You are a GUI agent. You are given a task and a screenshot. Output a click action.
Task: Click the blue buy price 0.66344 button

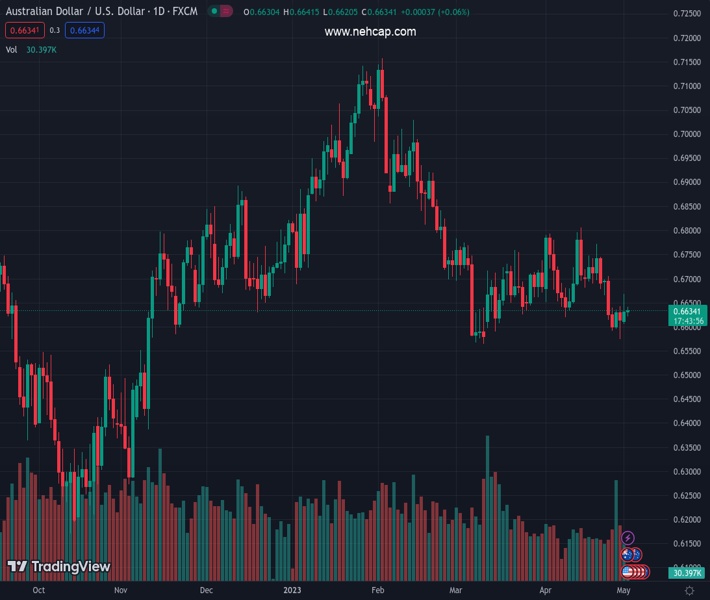click(x=85, y=30)
